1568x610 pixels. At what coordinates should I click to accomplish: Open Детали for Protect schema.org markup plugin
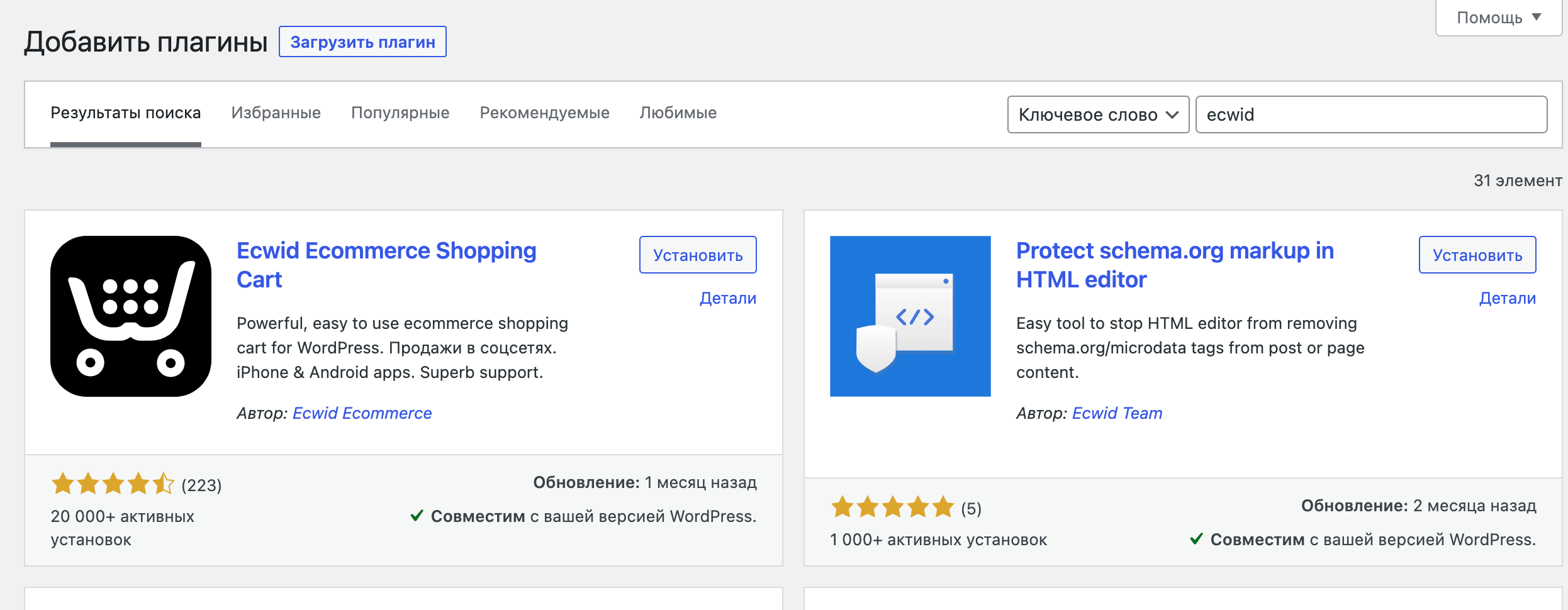(1508, 298)
